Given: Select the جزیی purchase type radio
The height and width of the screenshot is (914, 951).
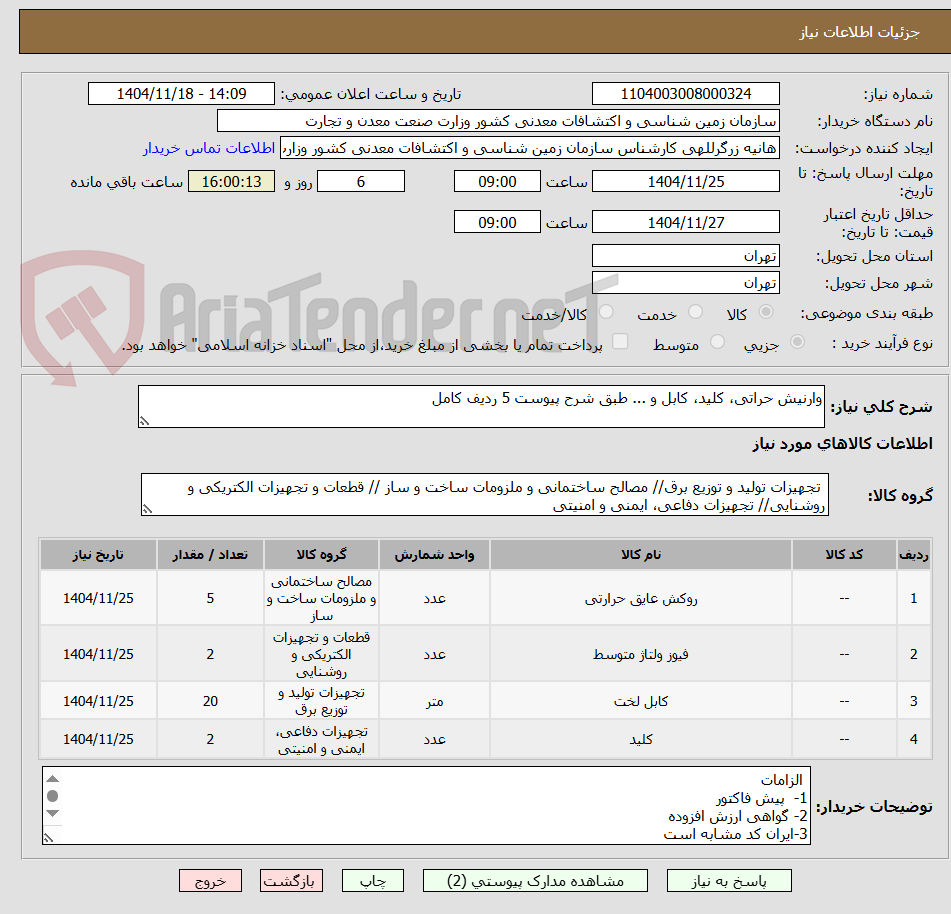Looking at the screenshot, I should tap(797, 342).
